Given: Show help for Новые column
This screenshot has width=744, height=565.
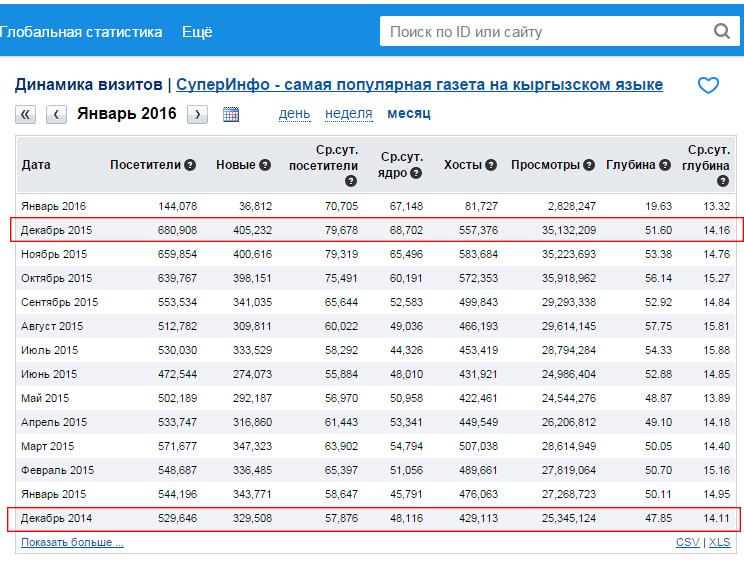Looking at the screenshot, I should pos(265,165).
